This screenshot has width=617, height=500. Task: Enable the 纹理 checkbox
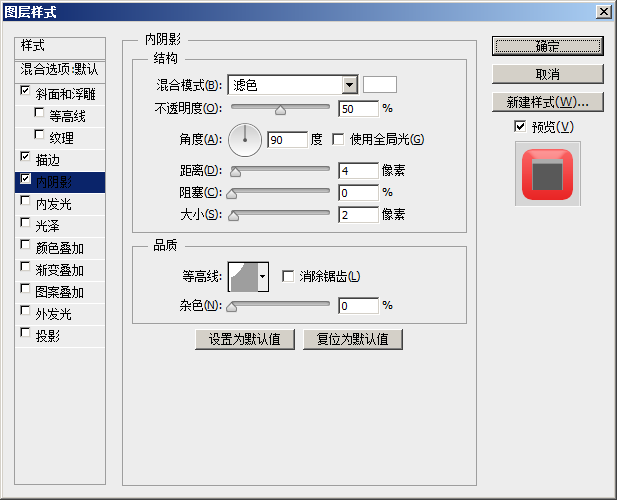[39, 135]
